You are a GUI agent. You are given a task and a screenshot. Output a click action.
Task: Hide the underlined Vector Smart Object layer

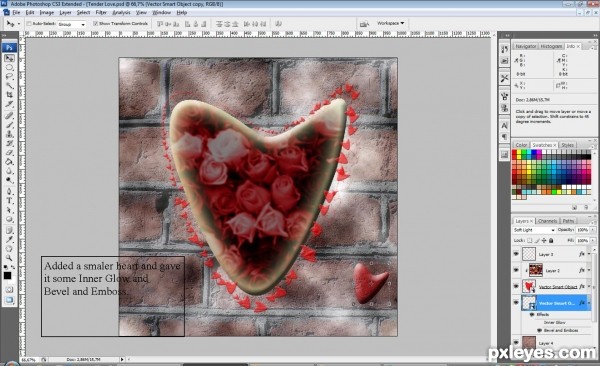point(516,286)
